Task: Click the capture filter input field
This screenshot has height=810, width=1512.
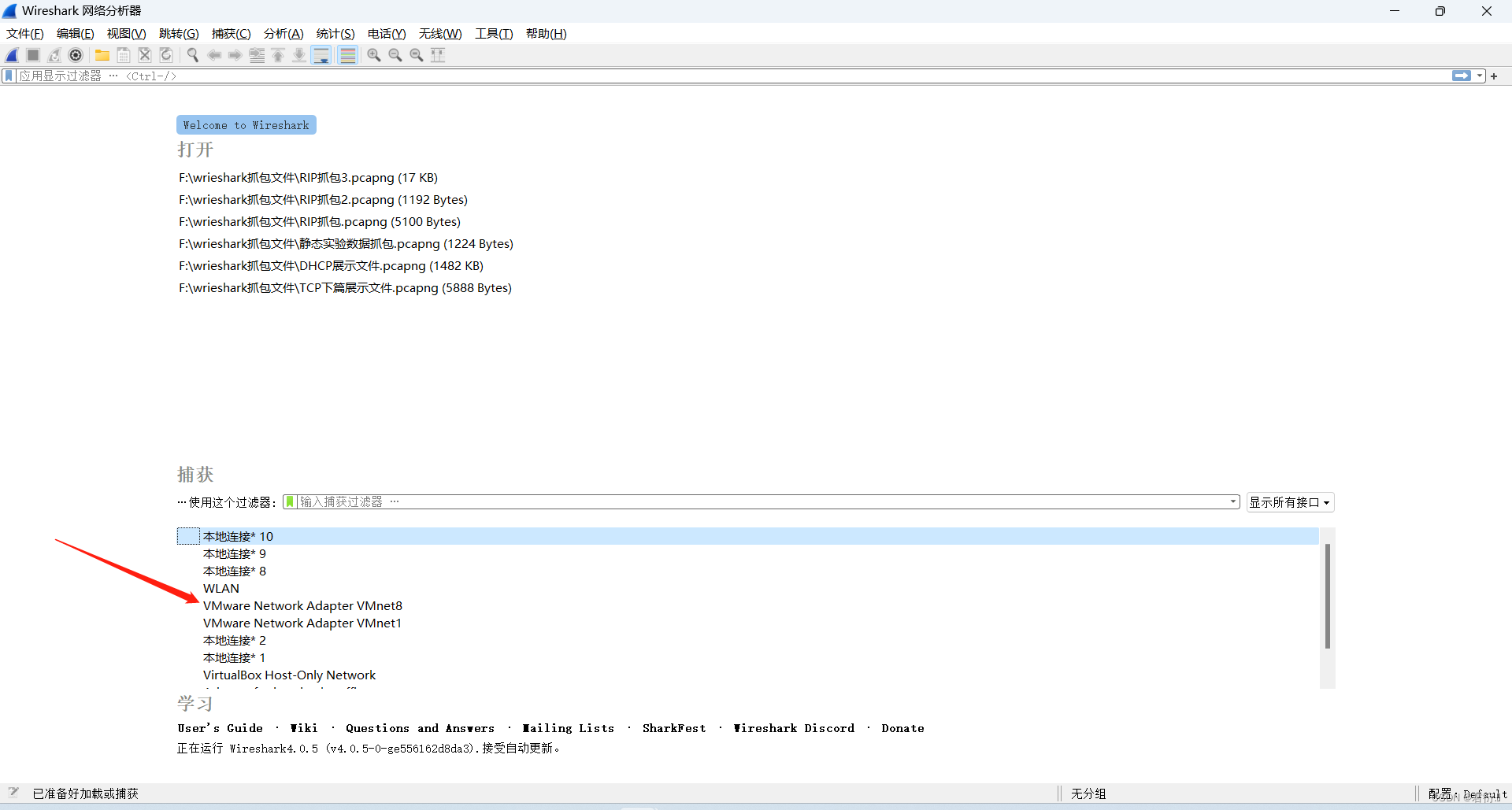Action: pyautogui.click(x=762, y=502)
